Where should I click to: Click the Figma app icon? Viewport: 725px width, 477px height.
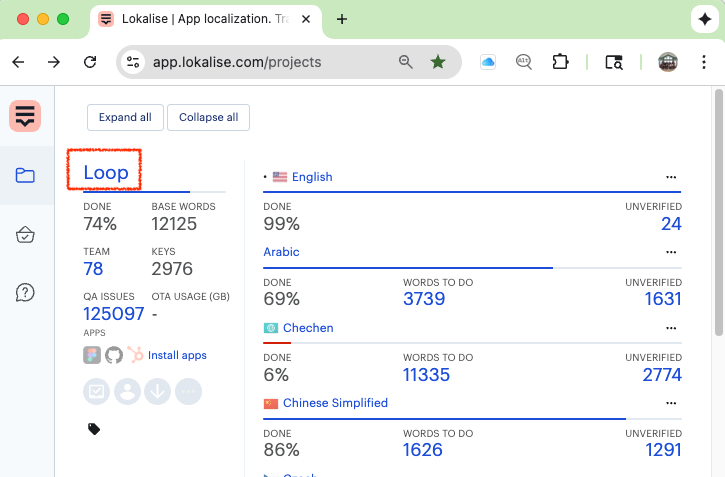pos(92,355)
